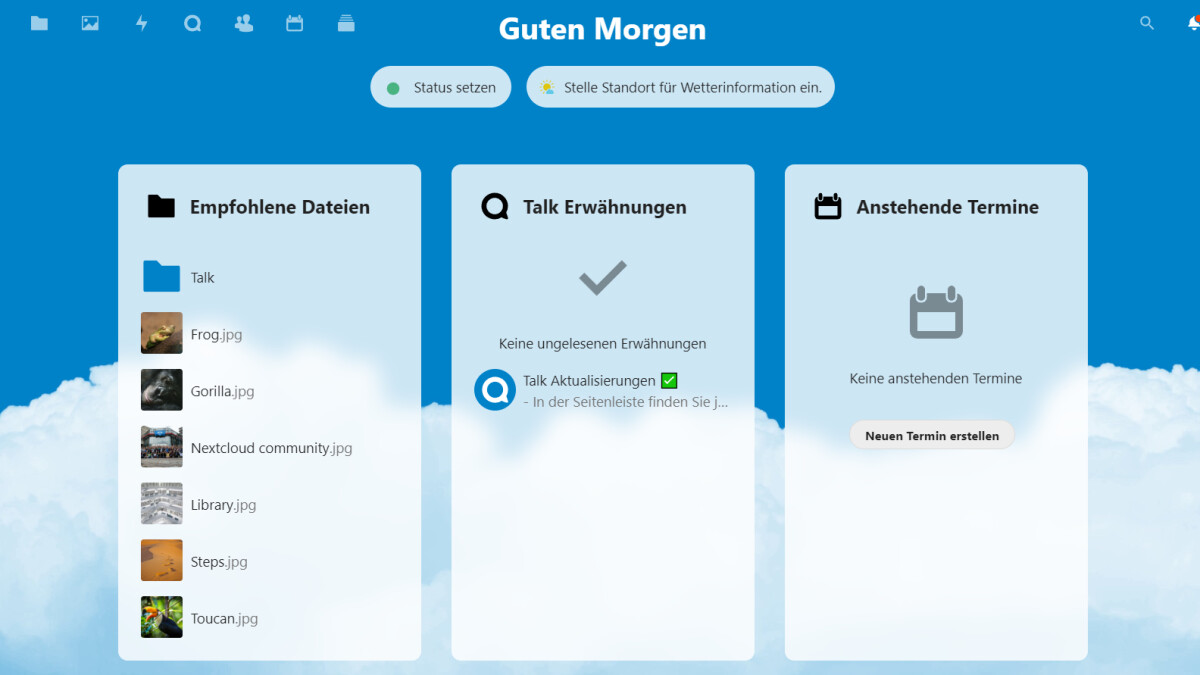1200x675 pixels.
Task: Click the Nextcloud community.jpg file name
Action: tap(272, 449)
